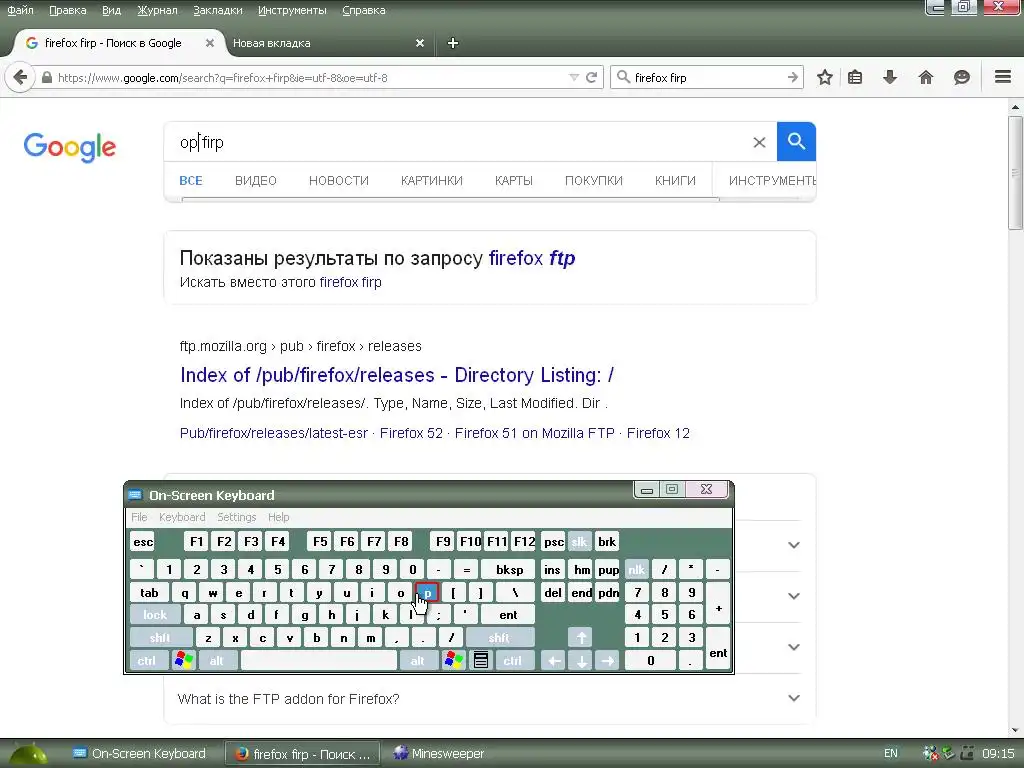Screen dimensions: 1024x768
Task: Open the URL history dropdown arrow
Action: tap(574, 78)
